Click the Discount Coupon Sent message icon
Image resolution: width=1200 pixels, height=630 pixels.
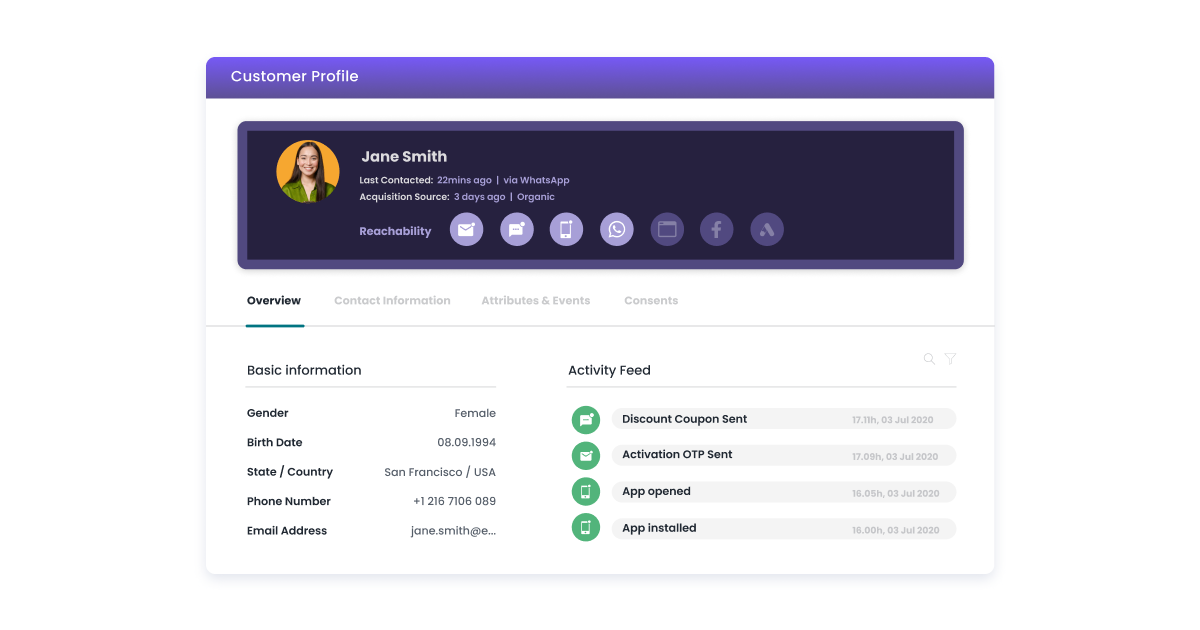(585, 419)
